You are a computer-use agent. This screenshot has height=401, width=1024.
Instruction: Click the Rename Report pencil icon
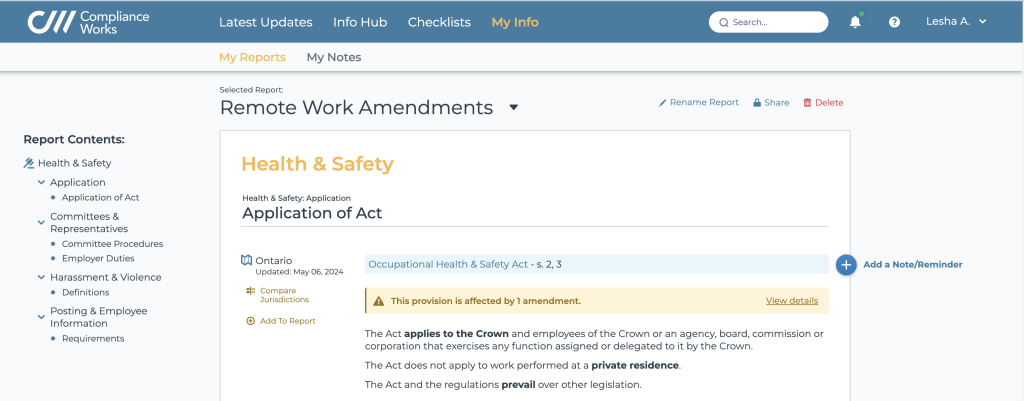pos(662,103)
